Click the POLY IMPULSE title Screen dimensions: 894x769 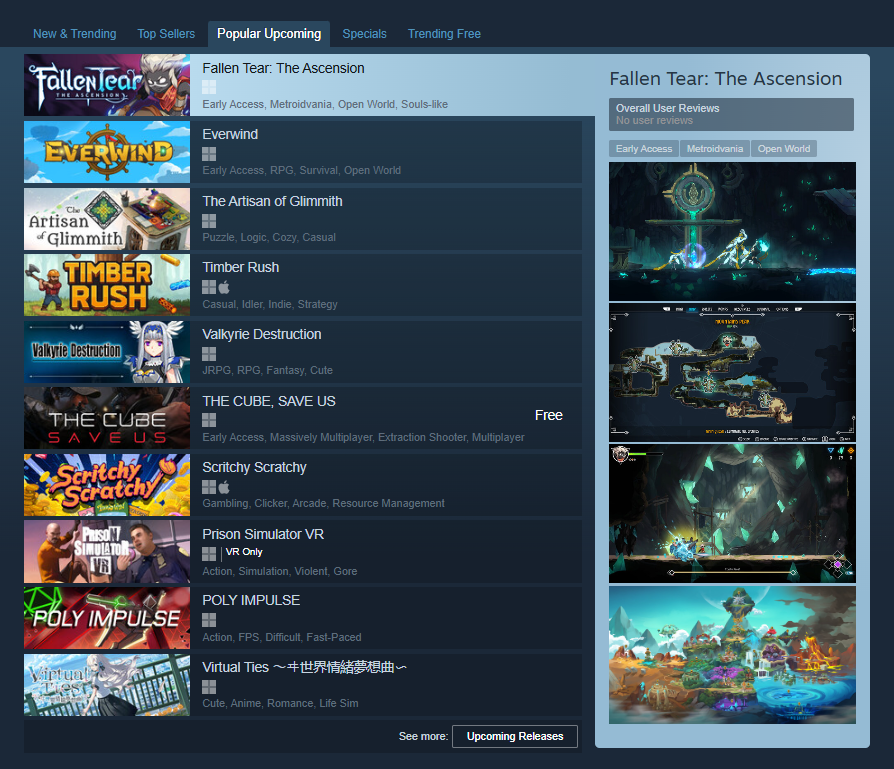251,600
